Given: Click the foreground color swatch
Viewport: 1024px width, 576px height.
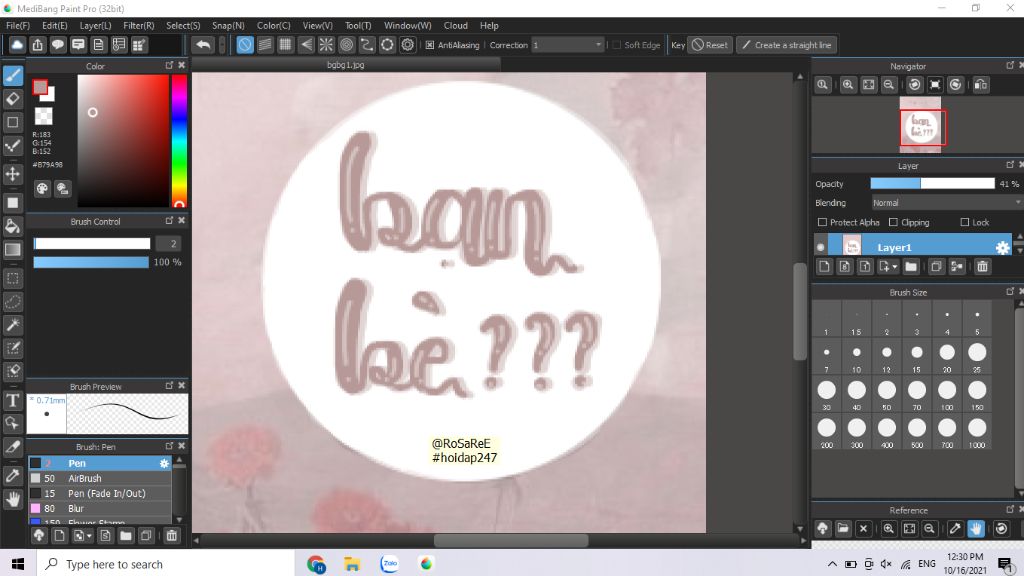Looking at the screenshot, I should point(40,87).
